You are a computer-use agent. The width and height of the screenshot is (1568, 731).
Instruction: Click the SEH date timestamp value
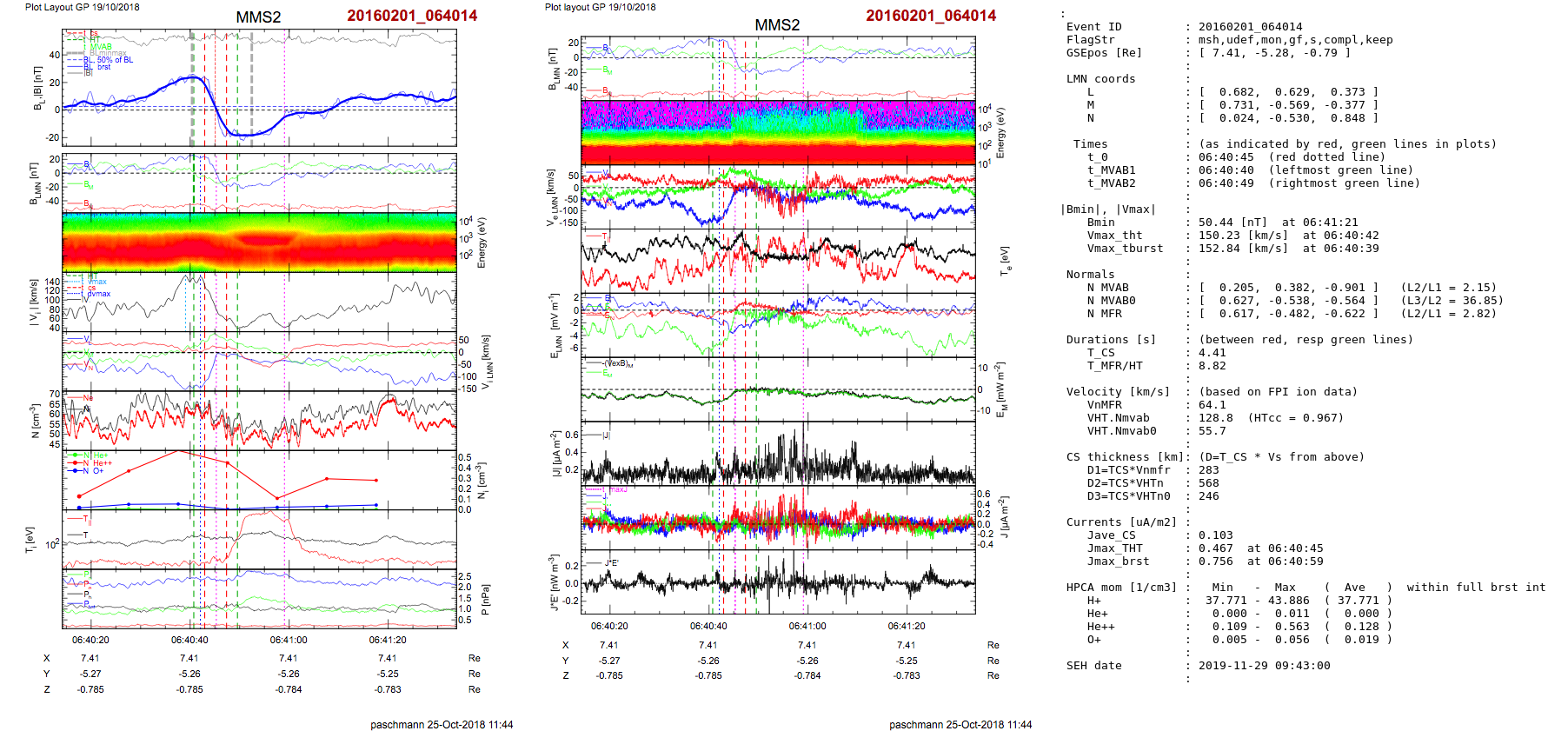1264,666
